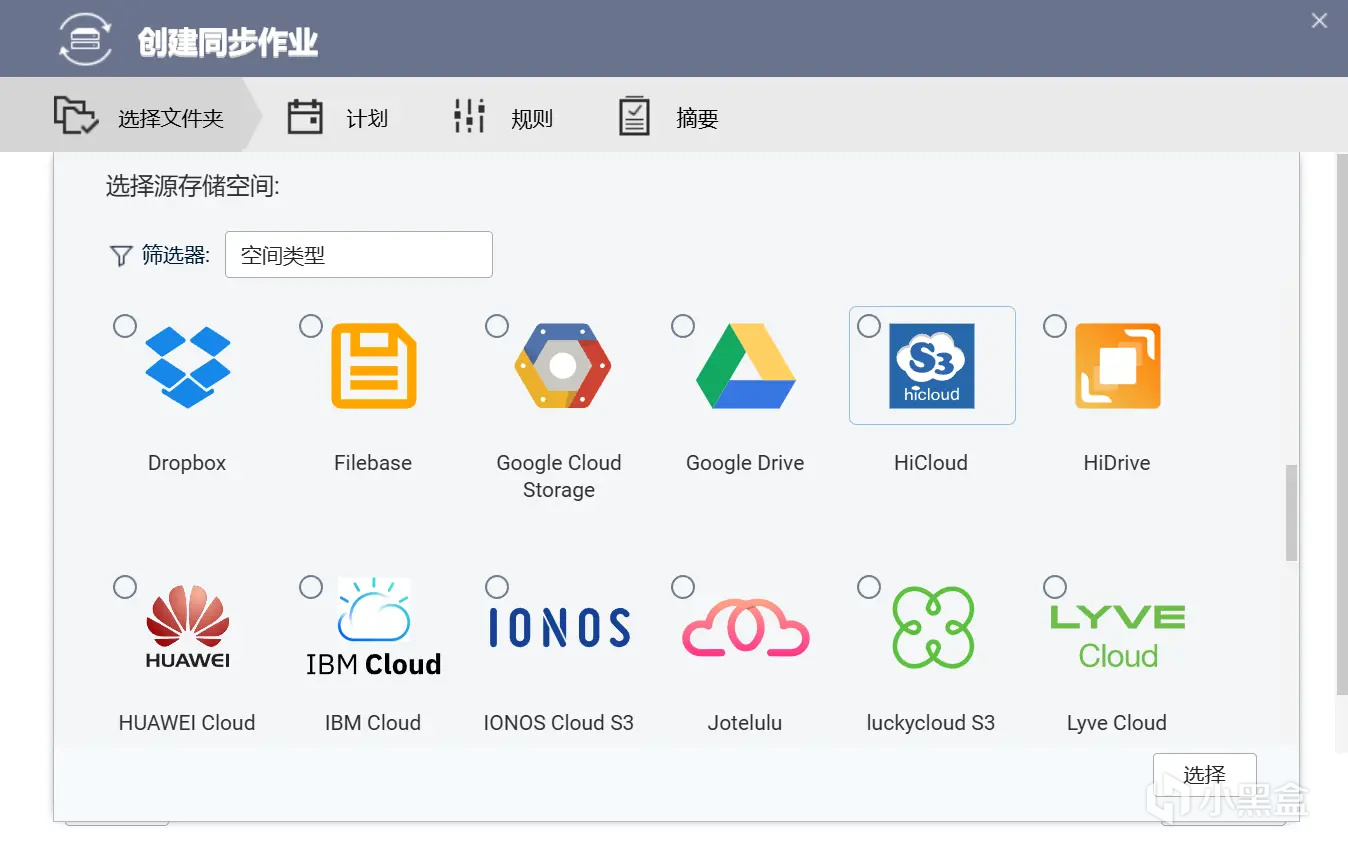
Task: Click the HUAWEI Cloud logo
Action: tap(187, 627)
